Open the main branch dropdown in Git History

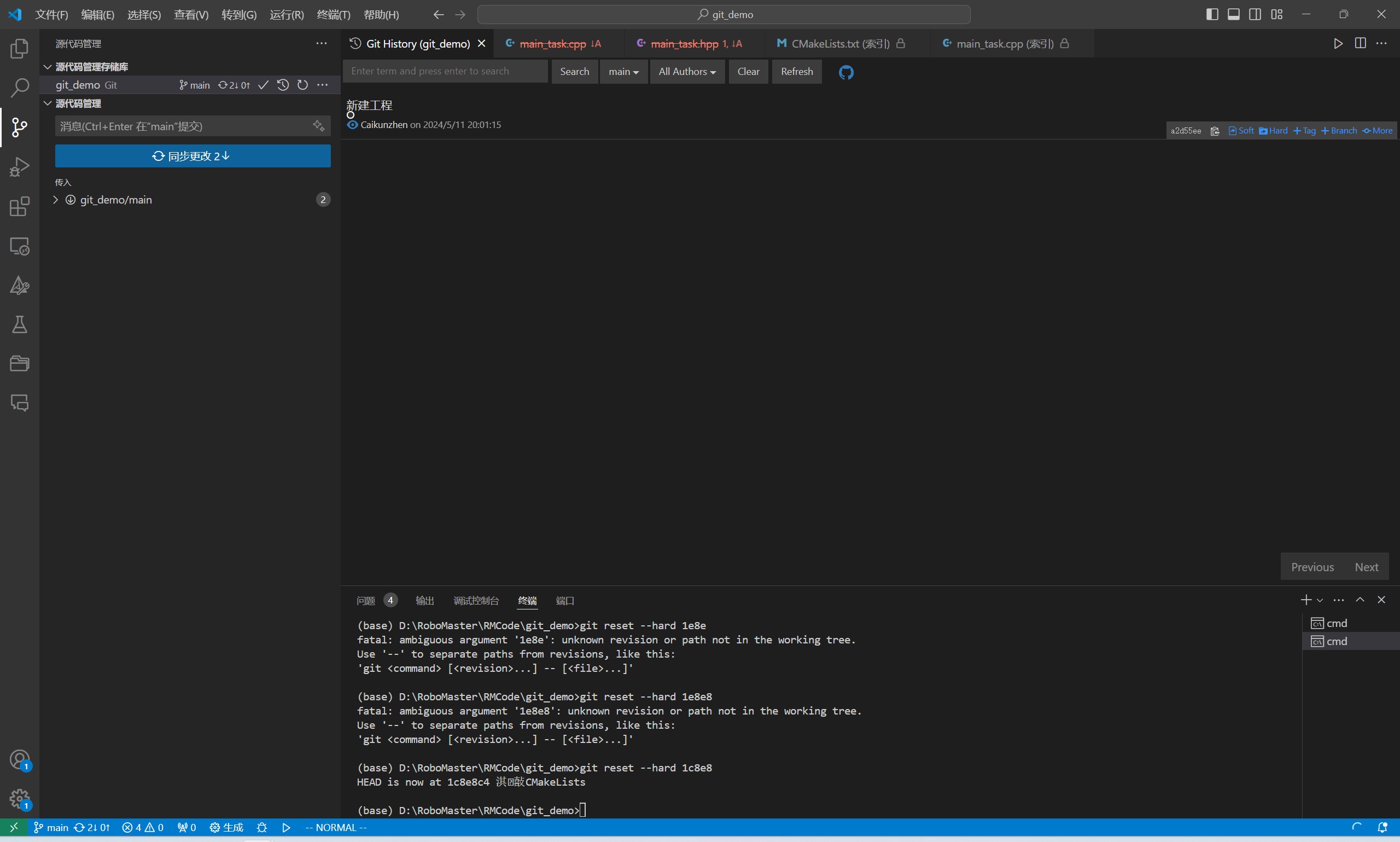[x=623, y=72]
